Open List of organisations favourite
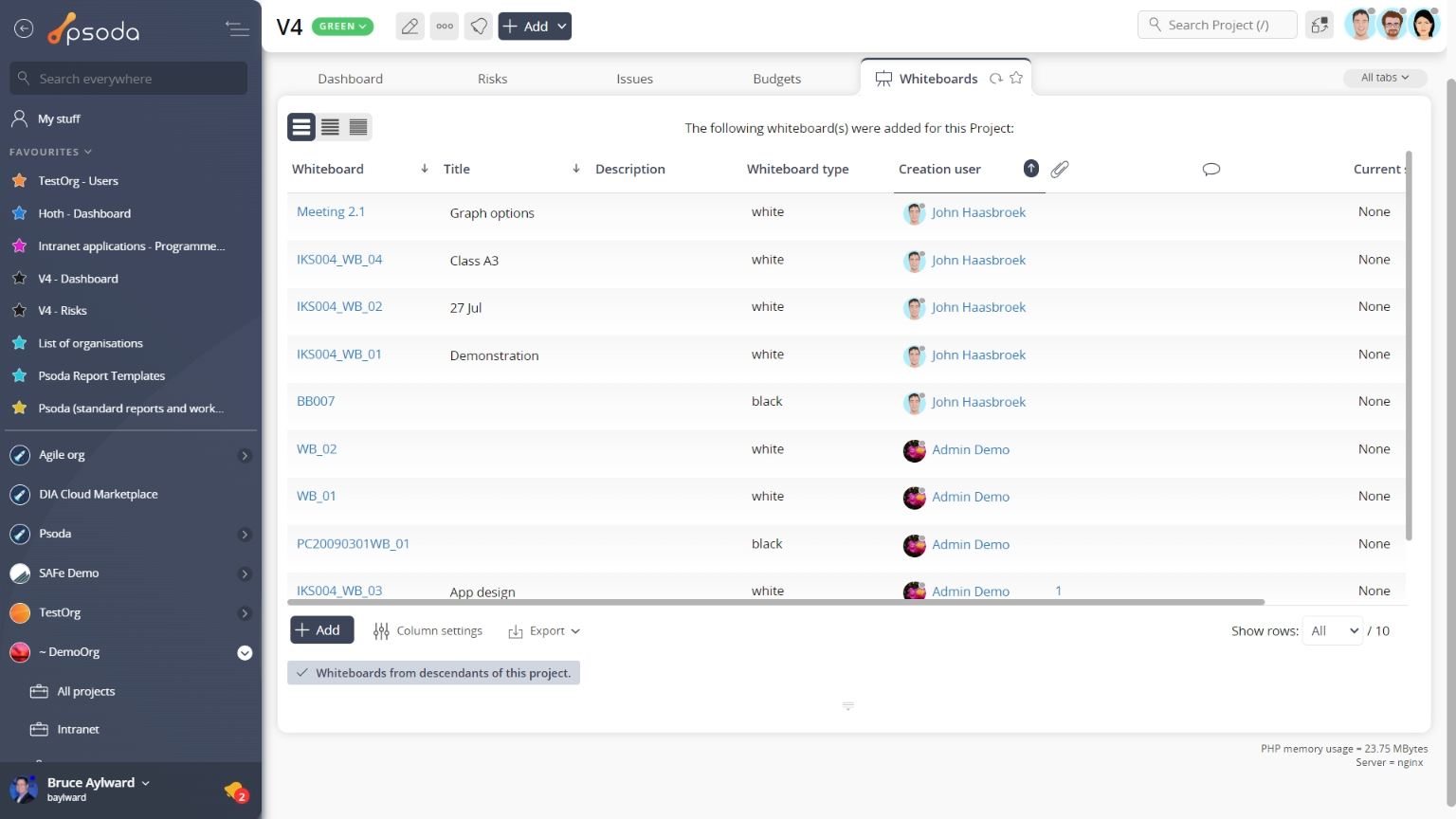 (x=90, y=343)
